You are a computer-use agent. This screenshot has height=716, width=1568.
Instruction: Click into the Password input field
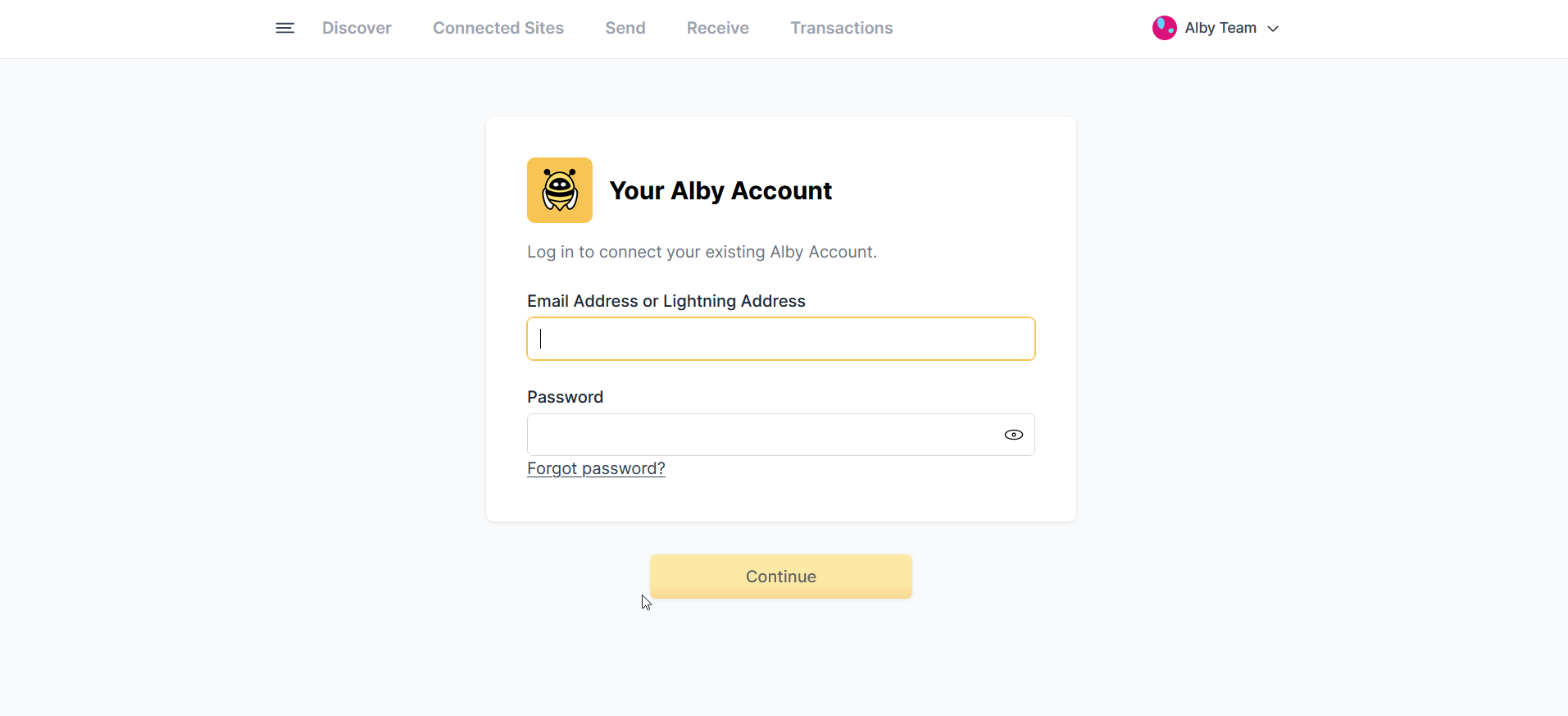tap(762, 435)
